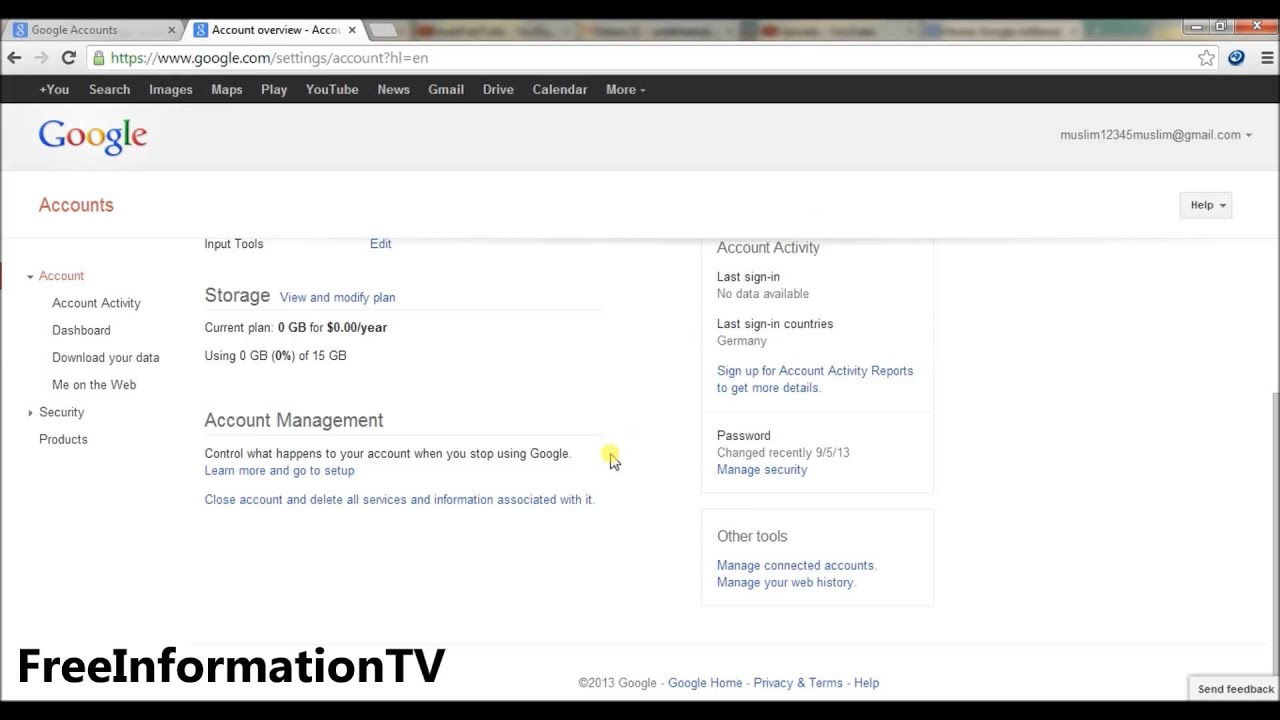Select Security in the left sidebar
The image size is (1280, 720).
(61, 412)
